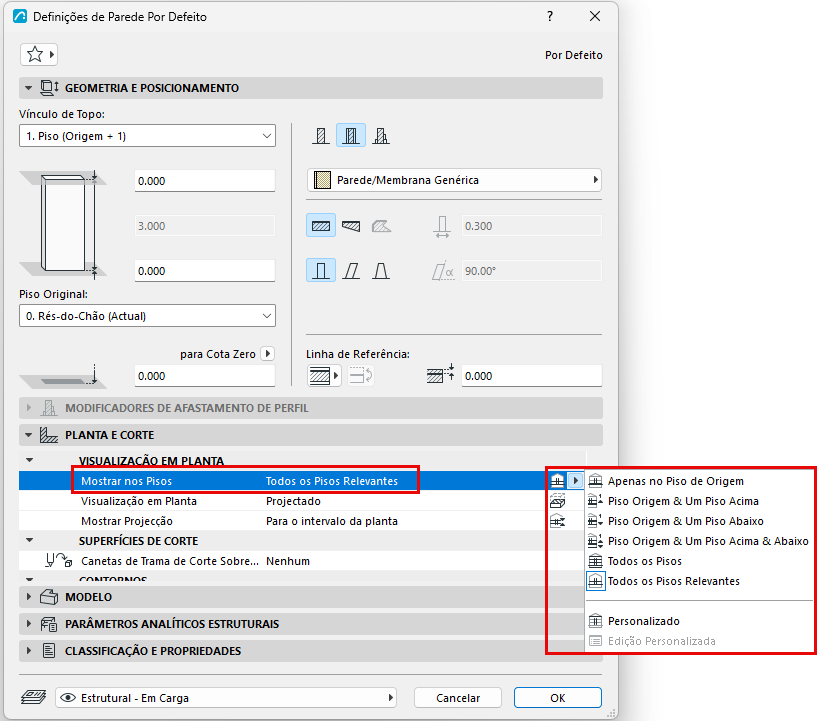Click the bottom offset to home story field
The height and width of the screenshot is (721, 817).
click(205, 271)
